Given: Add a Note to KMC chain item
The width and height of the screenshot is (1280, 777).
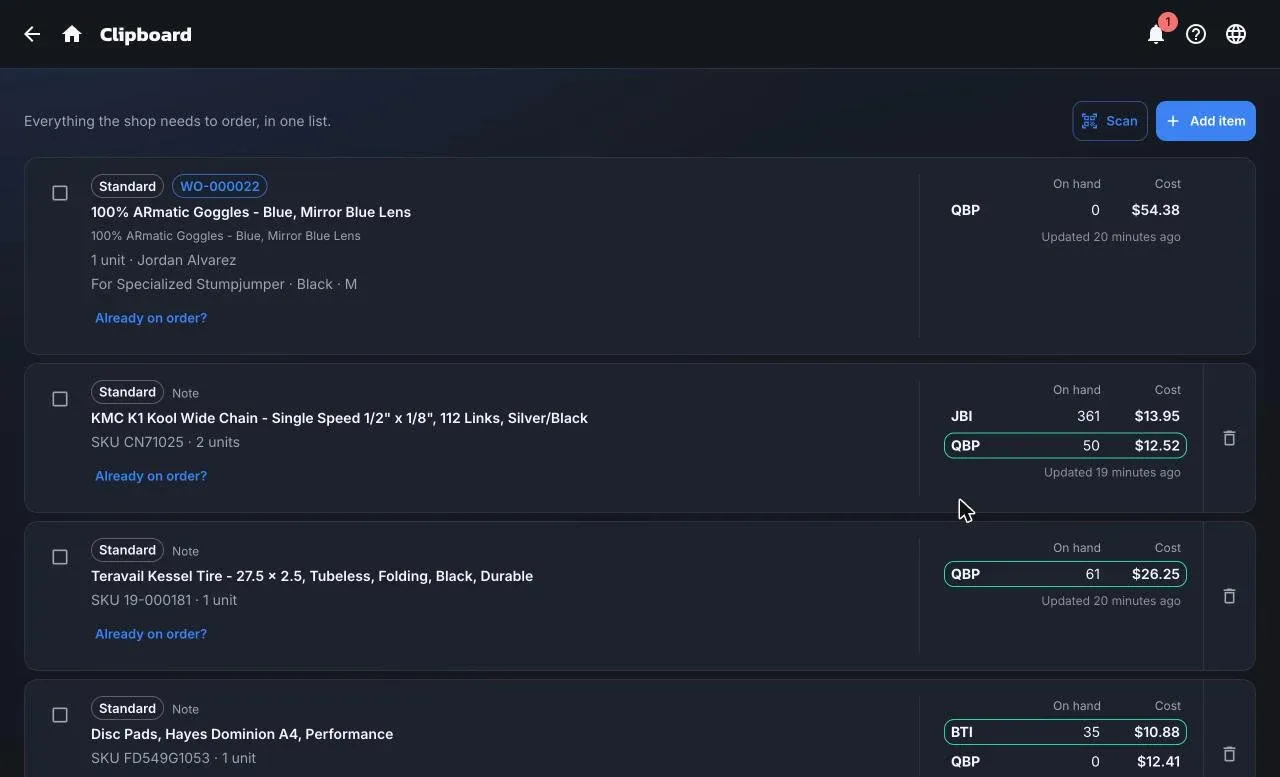Looking at the screenshot, I should 185,393.
